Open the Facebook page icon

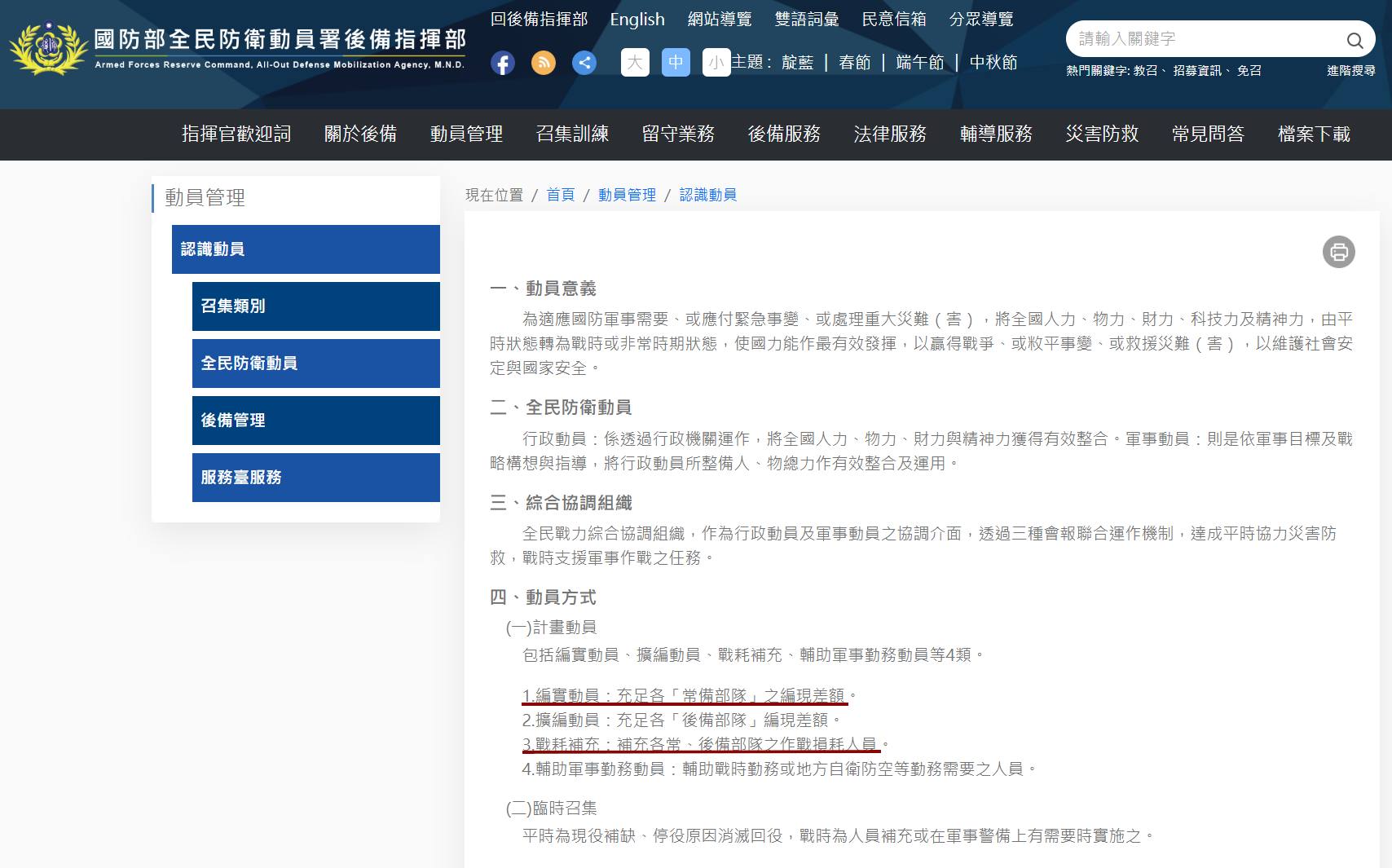(x=503, y=63)
